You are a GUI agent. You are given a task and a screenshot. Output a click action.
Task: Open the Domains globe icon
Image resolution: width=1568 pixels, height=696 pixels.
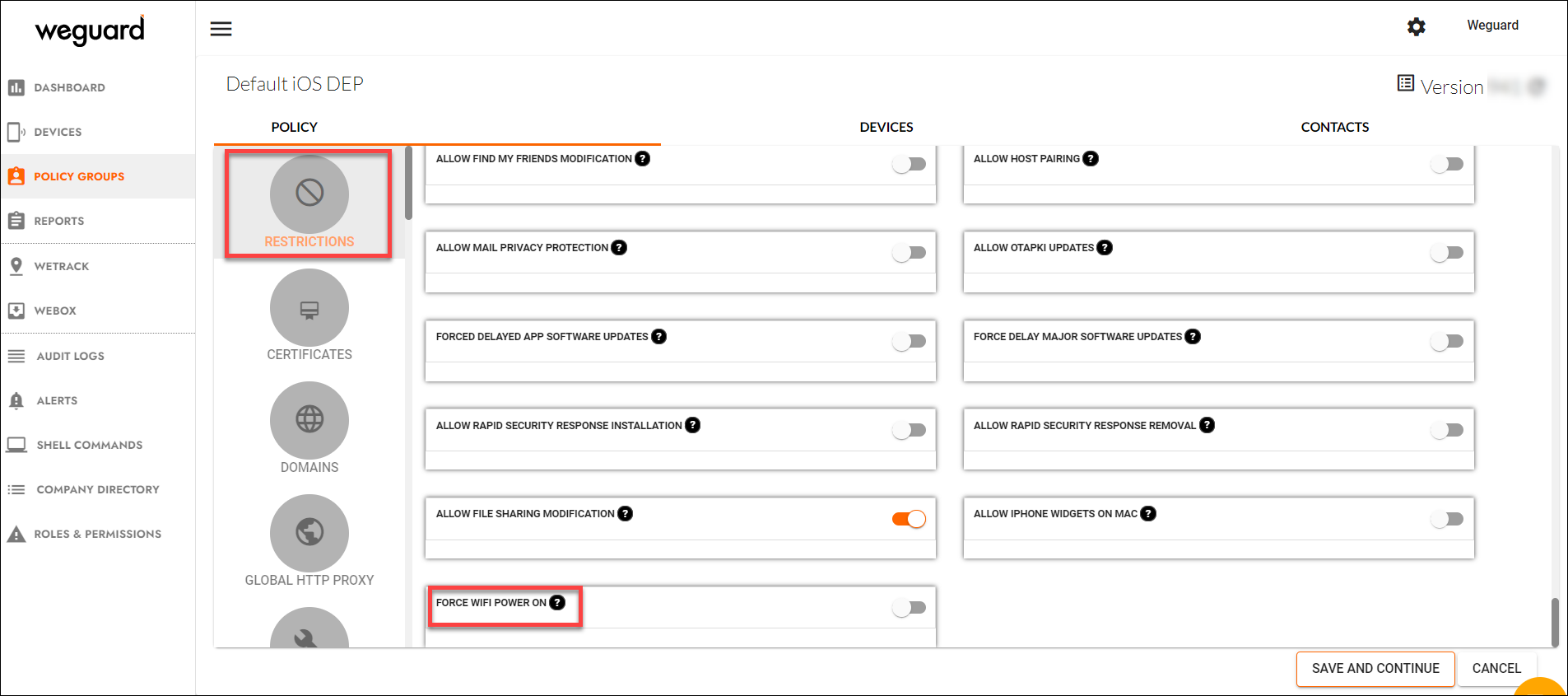(x=309, y=420)
